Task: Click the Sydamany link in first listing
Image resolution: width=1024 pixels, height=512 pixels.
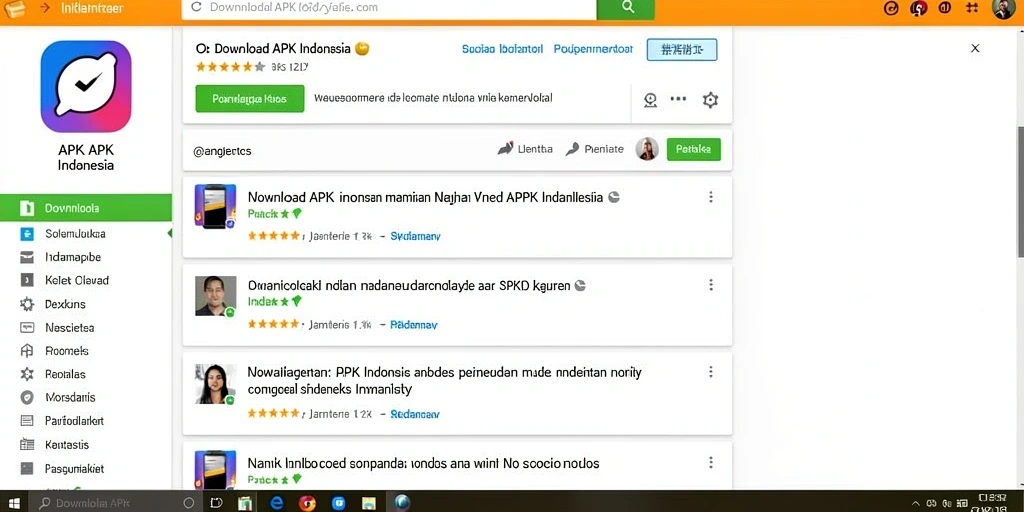Action: pyautogui.click(x=415, y=236)
